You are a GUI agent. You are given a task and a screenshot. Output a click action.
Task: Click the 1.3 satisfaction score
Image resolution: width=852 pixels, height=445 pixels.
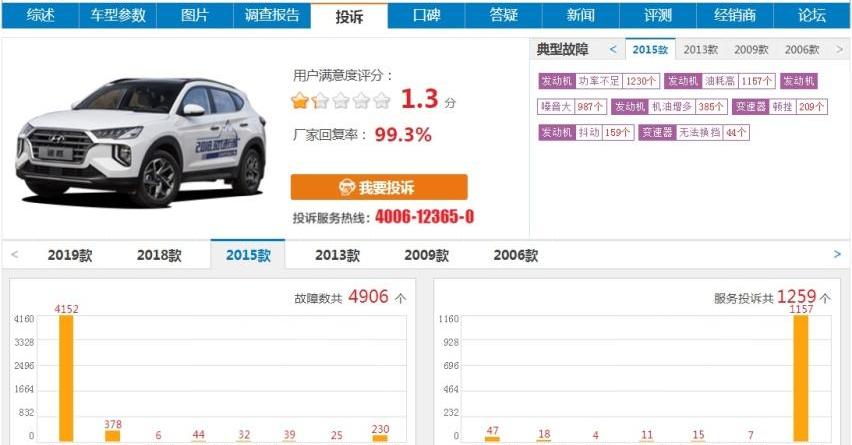tap(419, 99)
